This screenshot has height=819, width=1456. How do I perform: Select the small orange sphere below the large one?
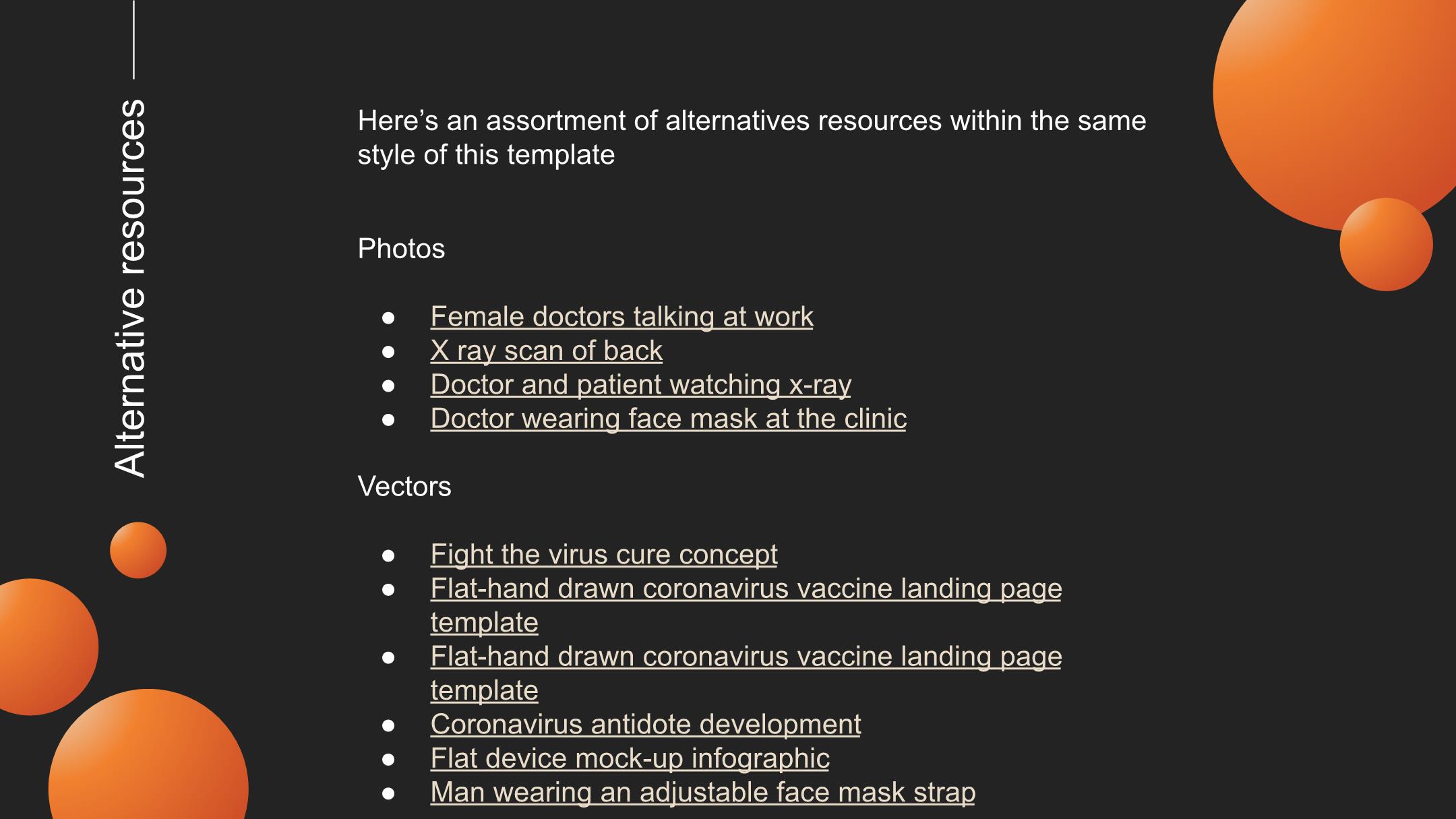[x=1386, y=245]
